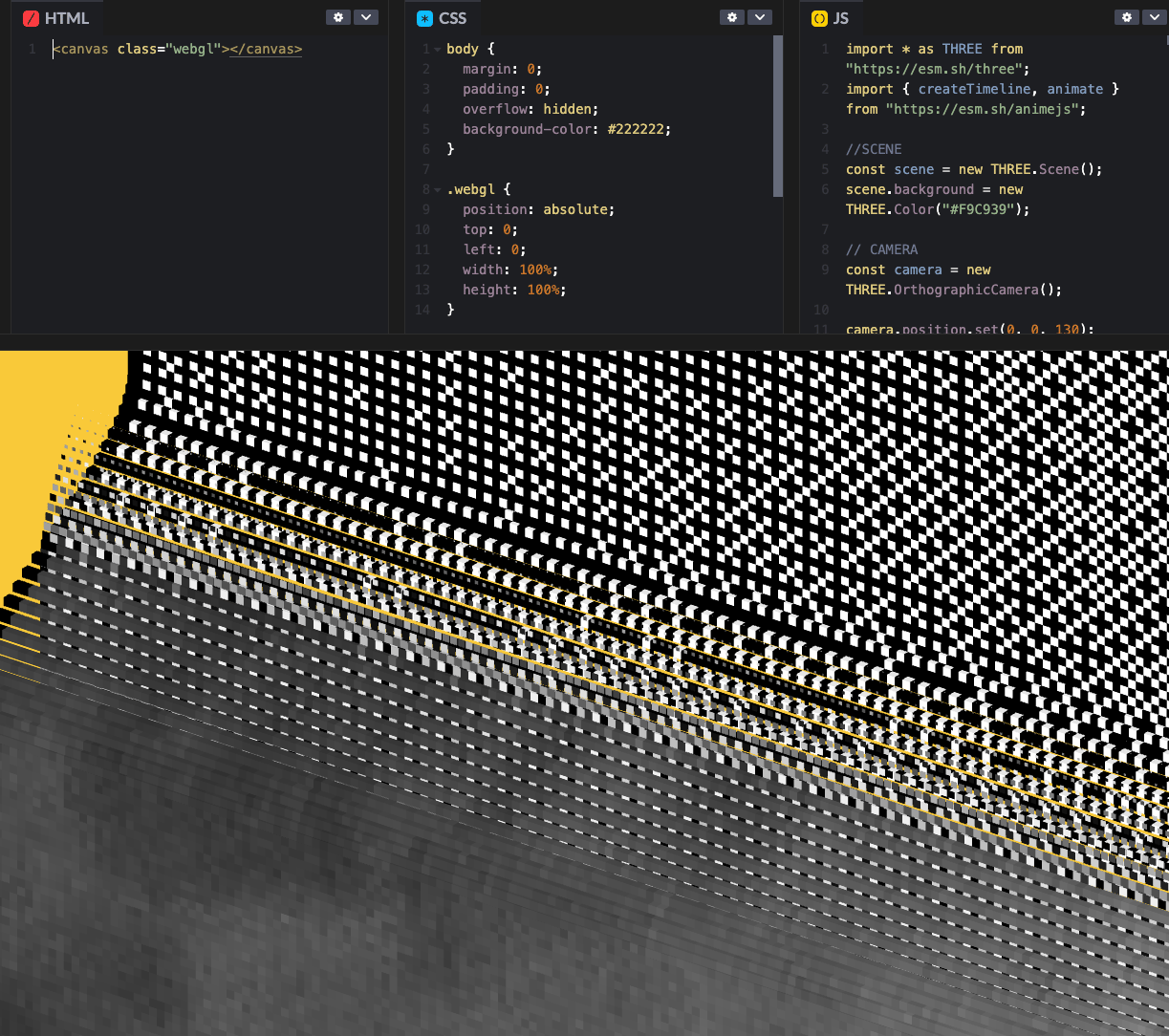Select the CSS editor tab title
This screenshot has height=1036, width=1169.
click(x=452, y=18)
